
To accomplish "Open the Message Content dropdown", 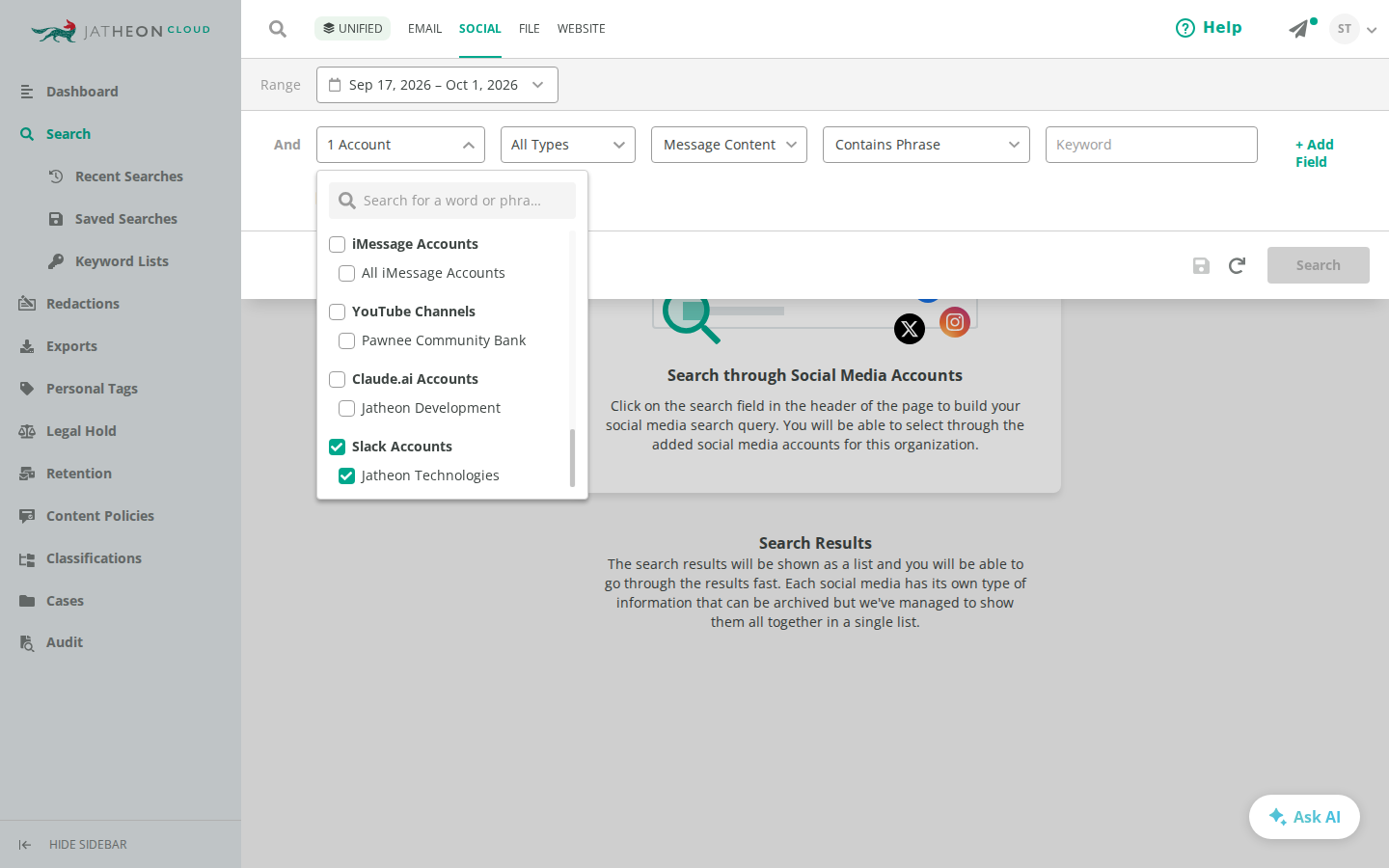I will coord(729,145).
